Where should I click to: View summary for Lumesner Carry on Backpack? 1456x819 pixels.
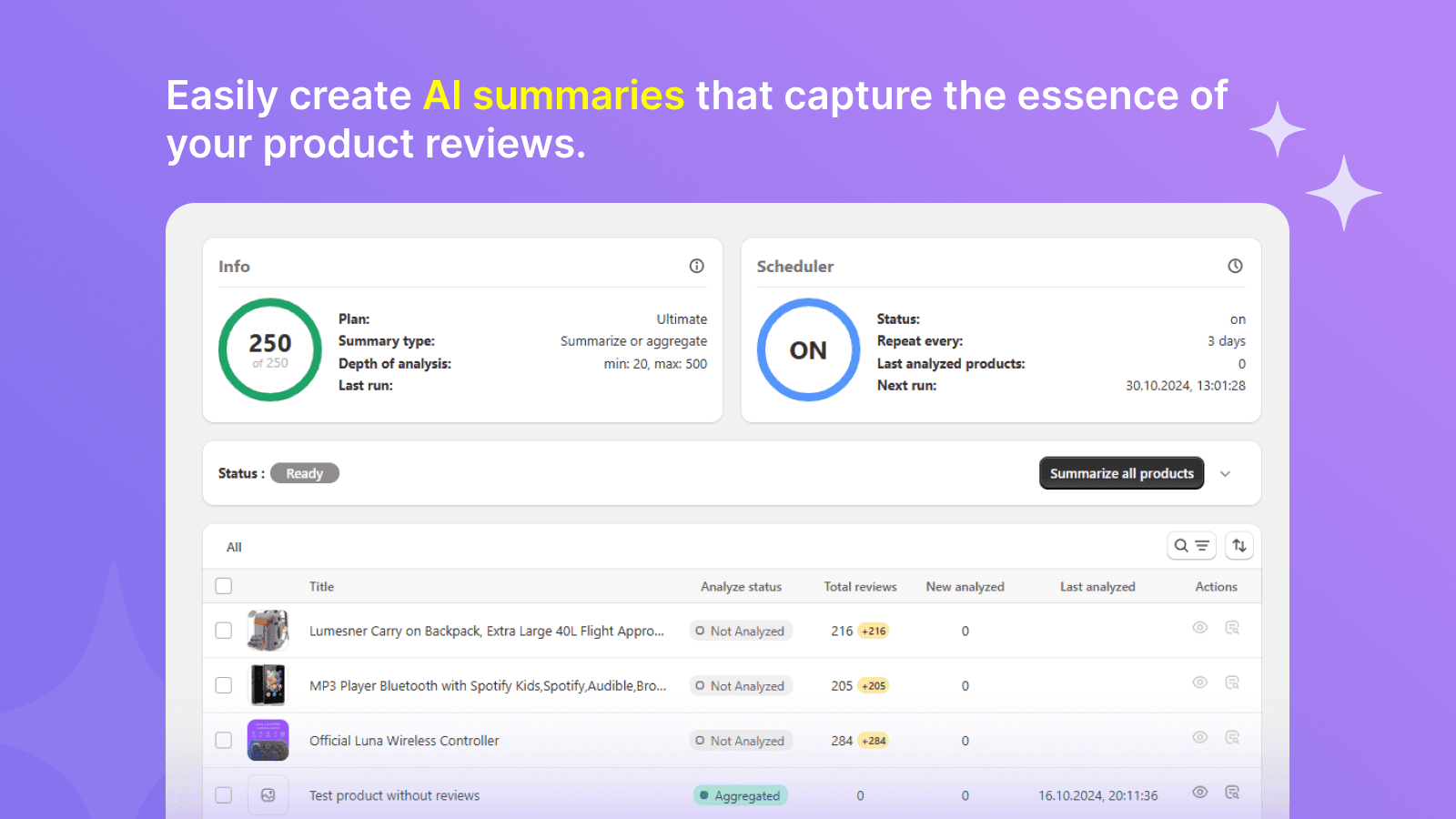click(1200, 628)
